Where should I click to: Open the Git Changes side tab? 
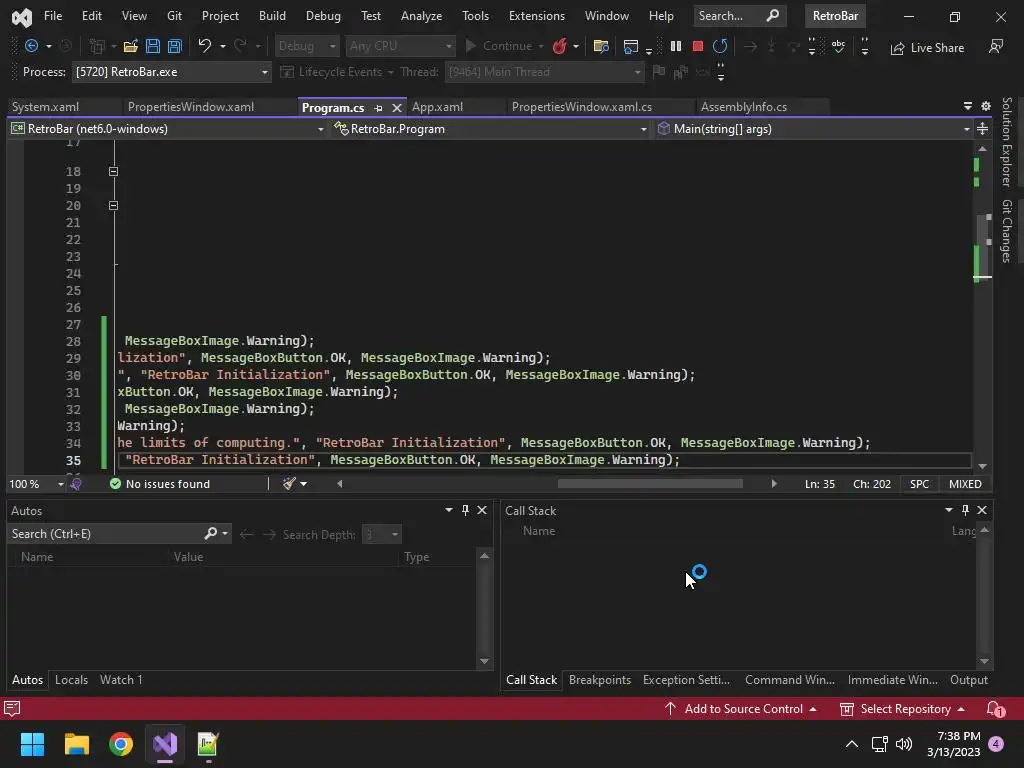click(1006, 231)
